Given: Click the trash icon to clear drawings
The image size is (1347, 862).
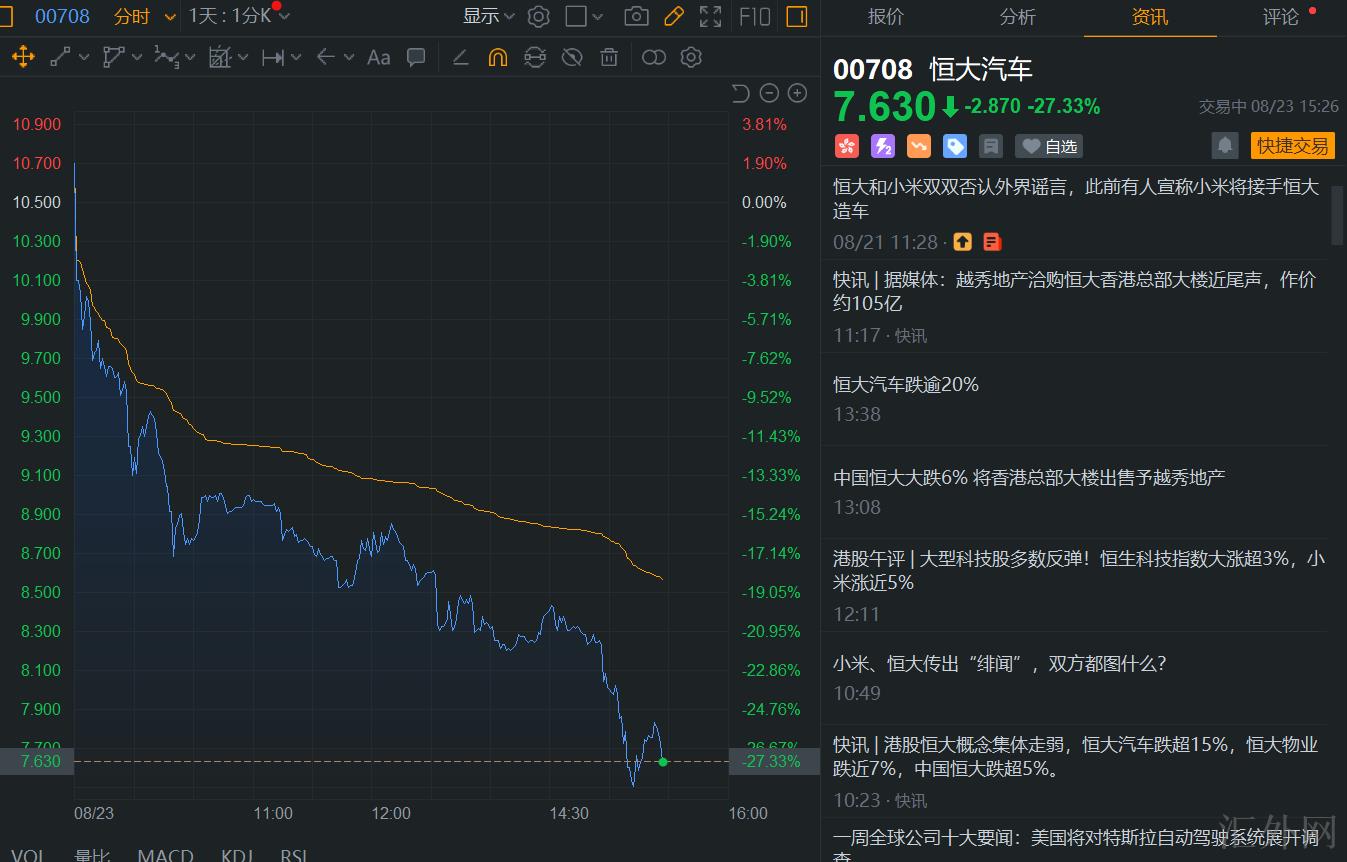Looking at the screenshot, I should point(609,57).
